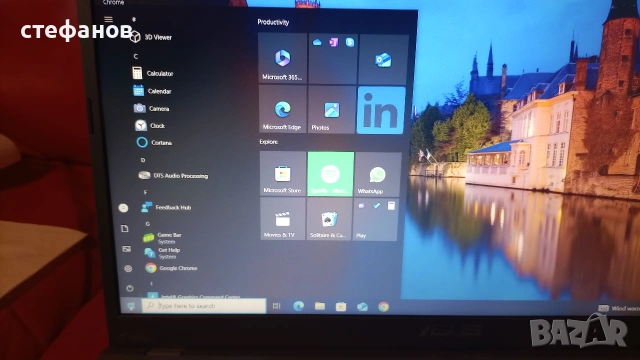Open the Camera app
Screen dimensions: 640x360
point(151,109)
